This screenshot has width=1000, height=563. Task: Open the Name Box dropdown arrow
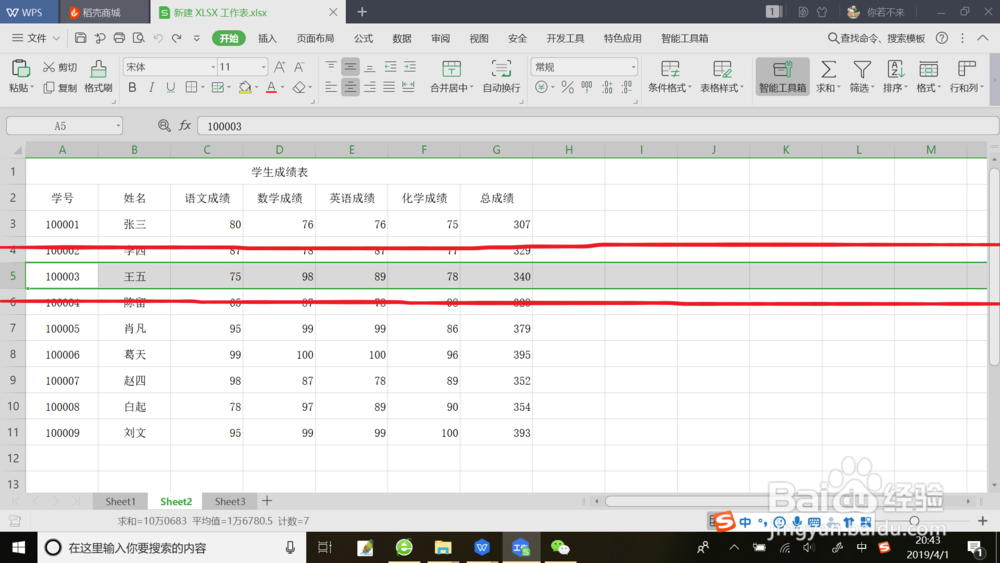click(118, 126)
